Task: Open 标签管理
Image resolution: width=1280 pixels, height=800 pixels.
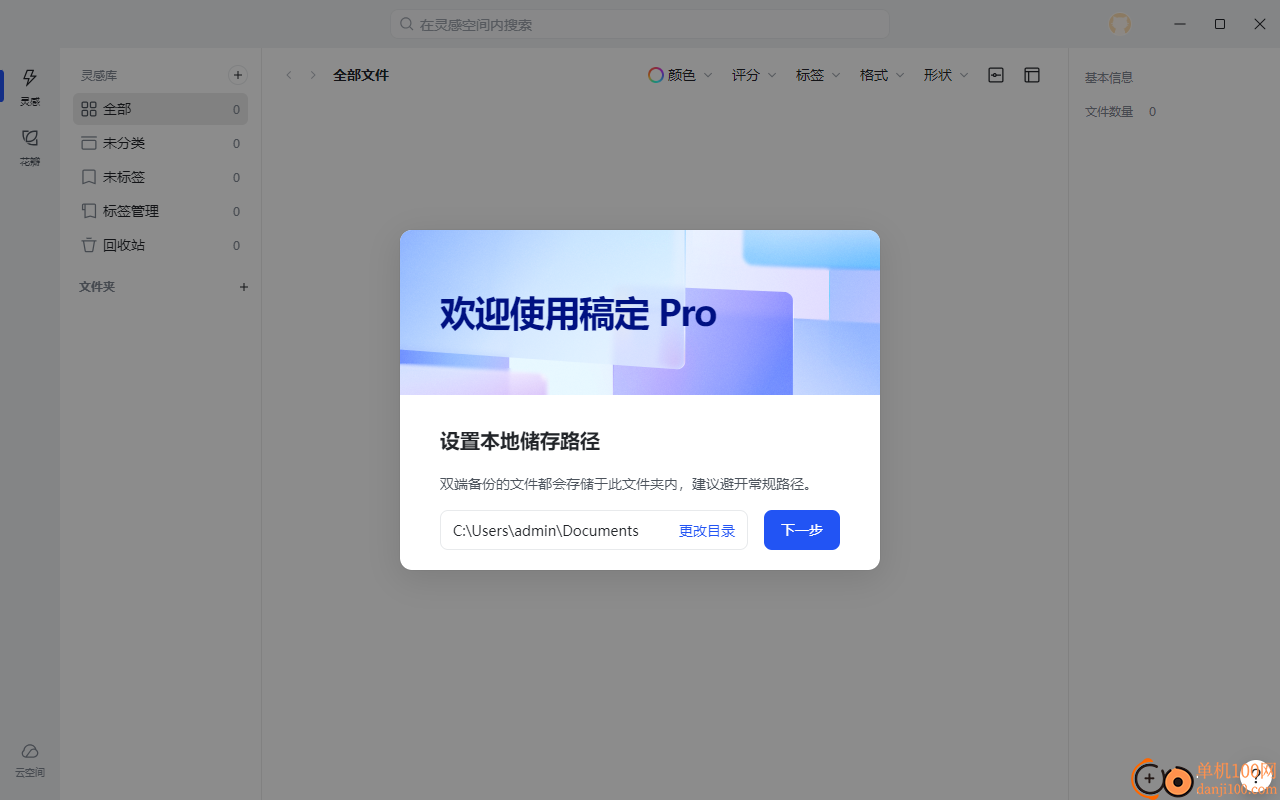Action: [160, 211]
